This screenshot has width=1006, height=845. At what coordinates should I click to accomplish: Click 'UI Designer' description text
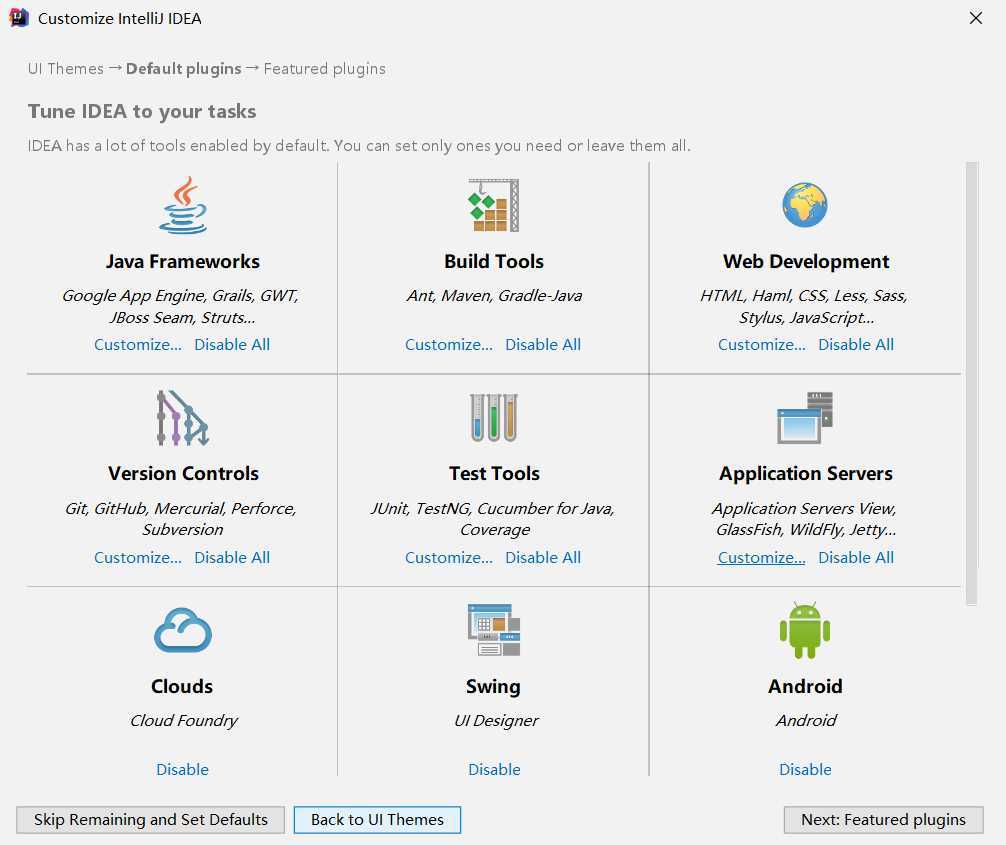(496, 721)
